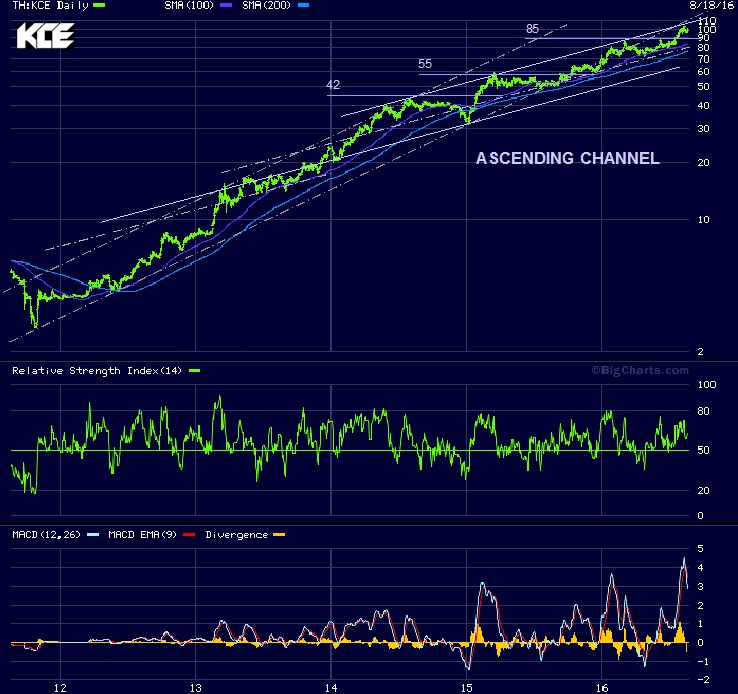The width and height of the screenshot is (738, 694).
Task: Click the 'TH:KCE Daily' chart title
Action: 50,6
